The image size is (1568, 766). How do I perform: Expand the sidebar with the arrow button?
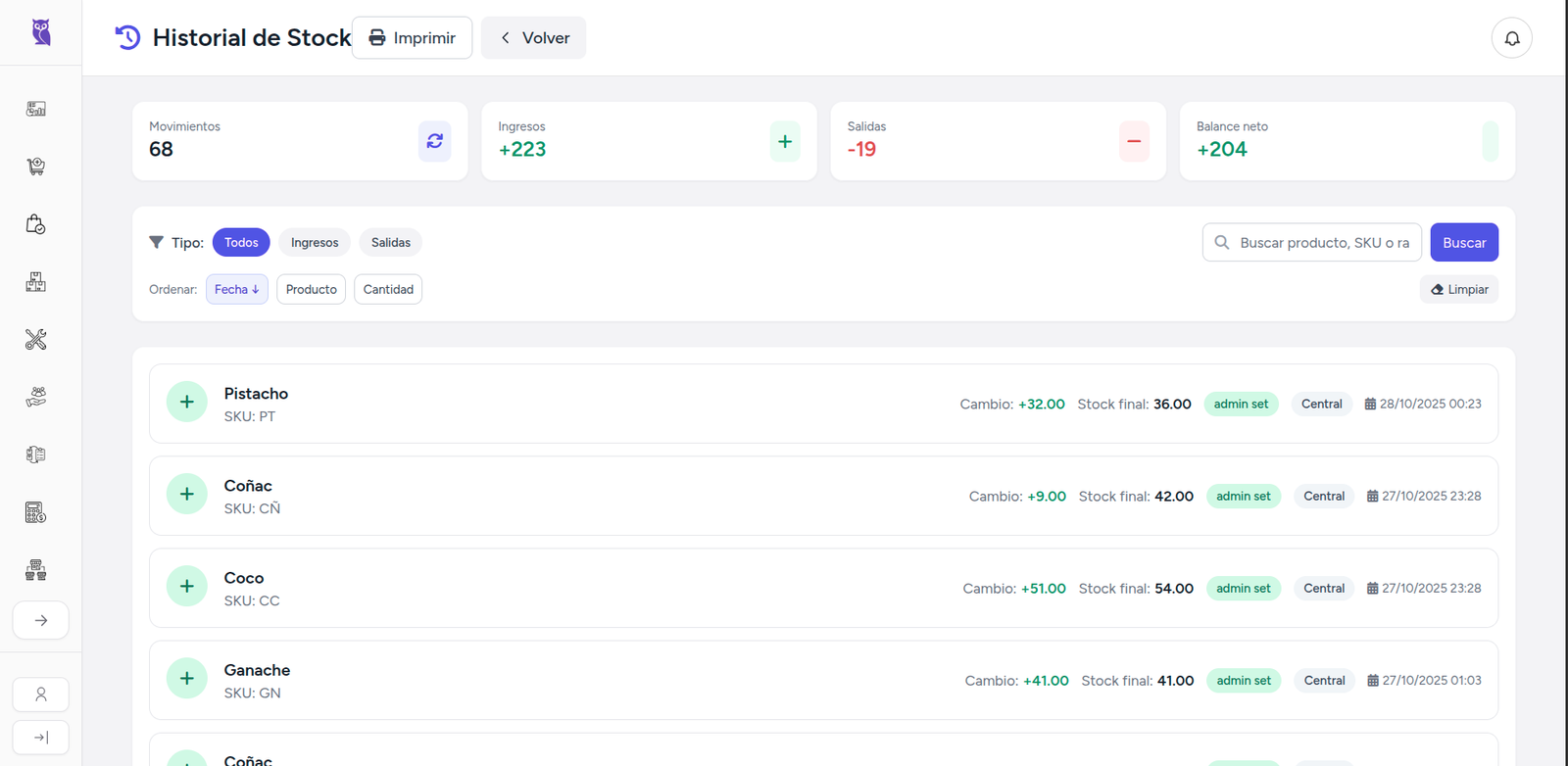[41, 620]
